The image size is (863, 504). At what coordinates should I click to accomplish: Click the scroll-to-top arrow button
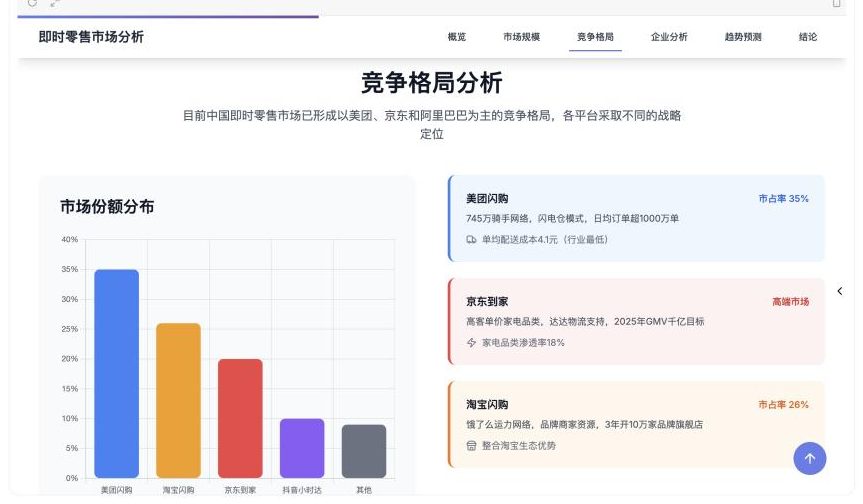(809, 458)
